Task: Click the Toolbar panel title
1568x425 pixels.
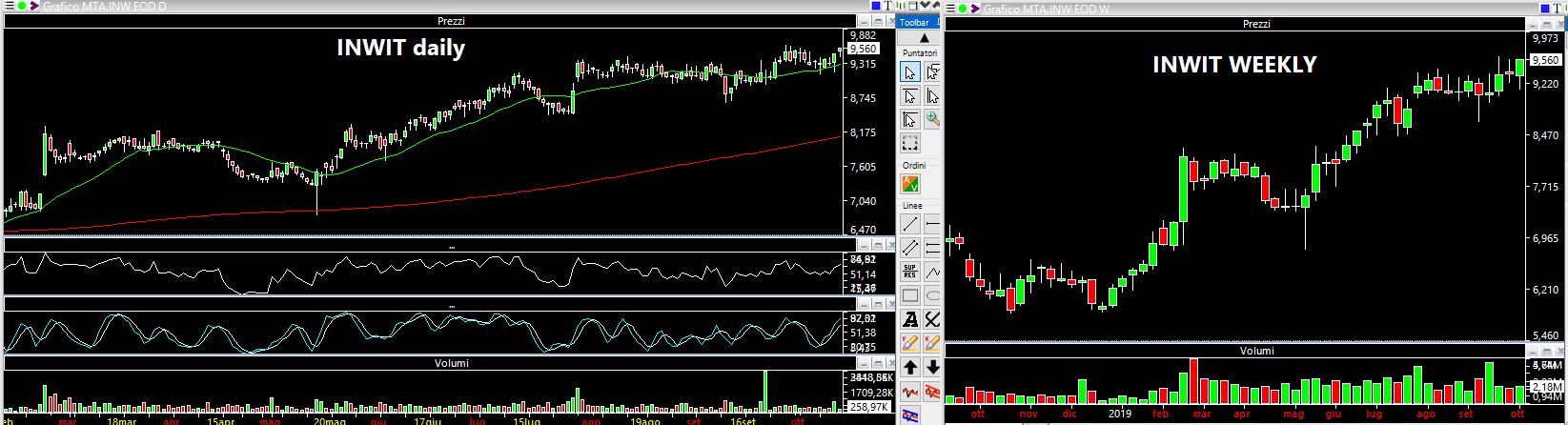Action: tap(915, 22)
